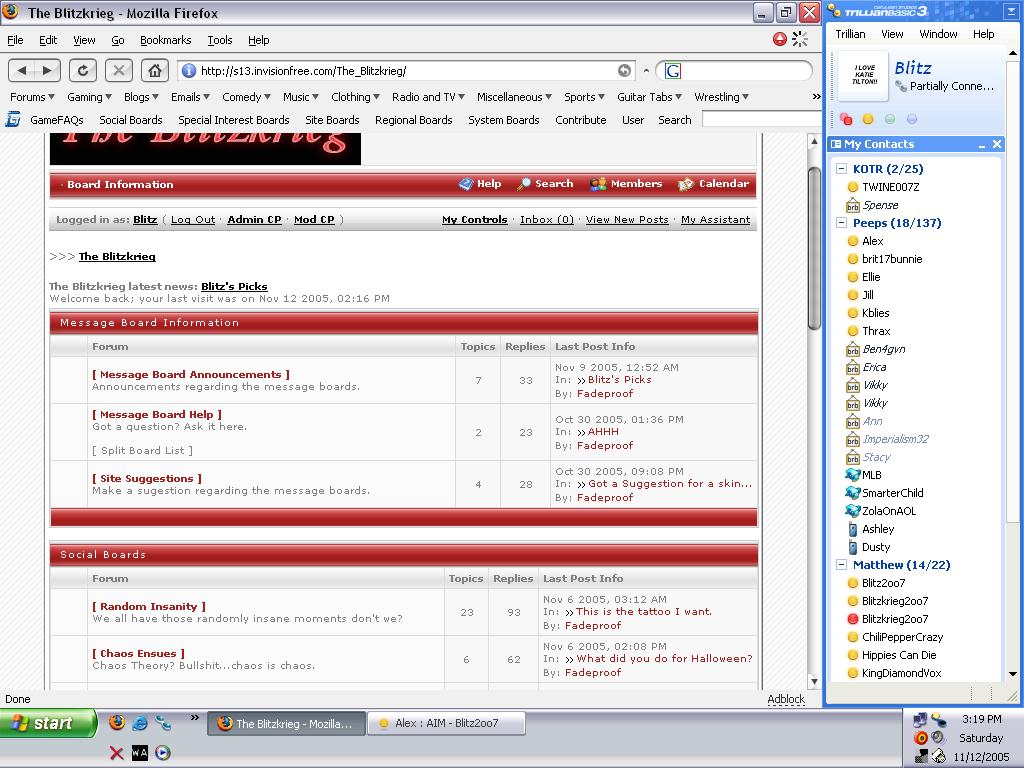Click the red connection icon in Trillian
Image resolution: width=1024 pixels, height=768 pixels.
(846, 119)
